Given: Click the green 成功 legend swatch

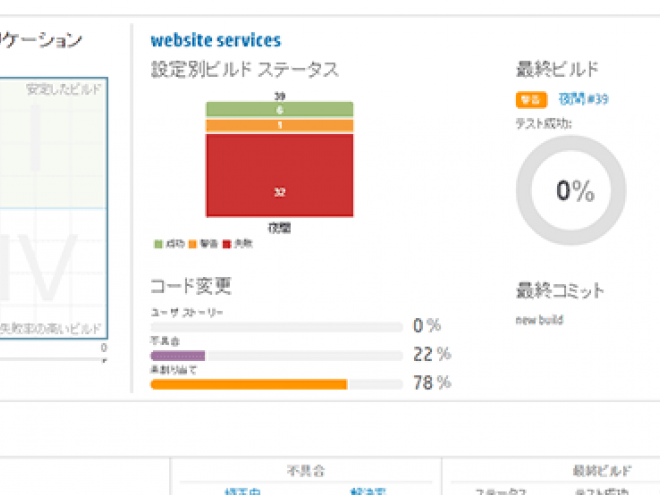Looking at the screenshot, I should pyautogui.click(x=158, y=244).
